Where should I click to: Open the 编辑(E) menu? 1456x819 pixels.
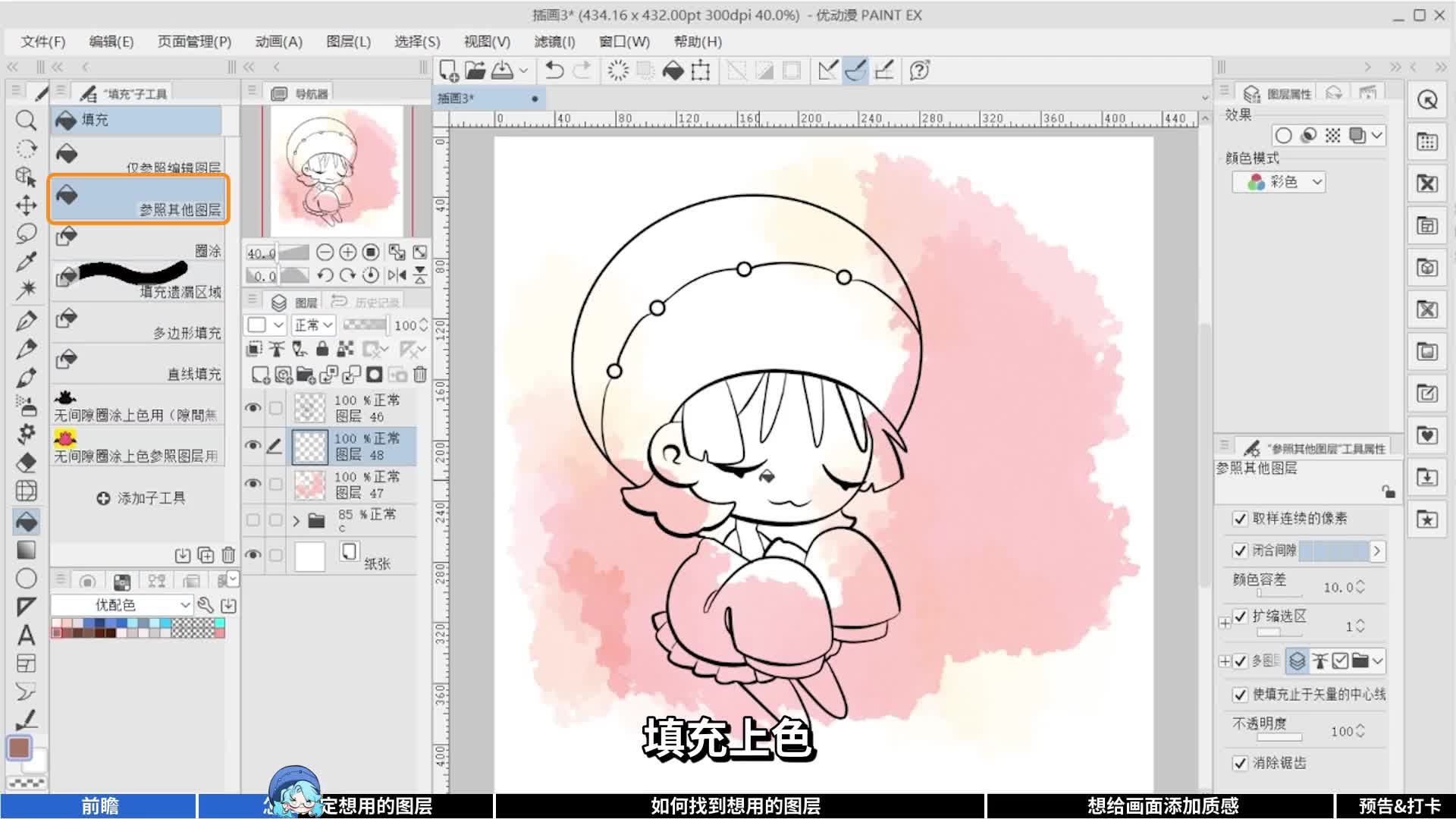point(111,42)
